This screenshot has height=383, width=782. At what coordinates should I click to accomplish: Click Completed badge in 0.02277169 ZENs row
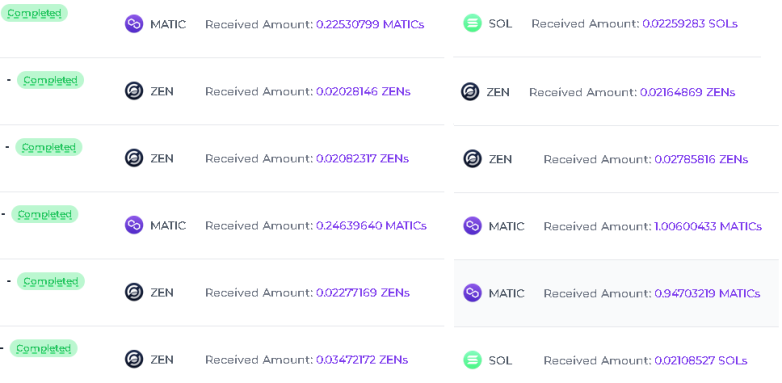[x=51, y=281]
